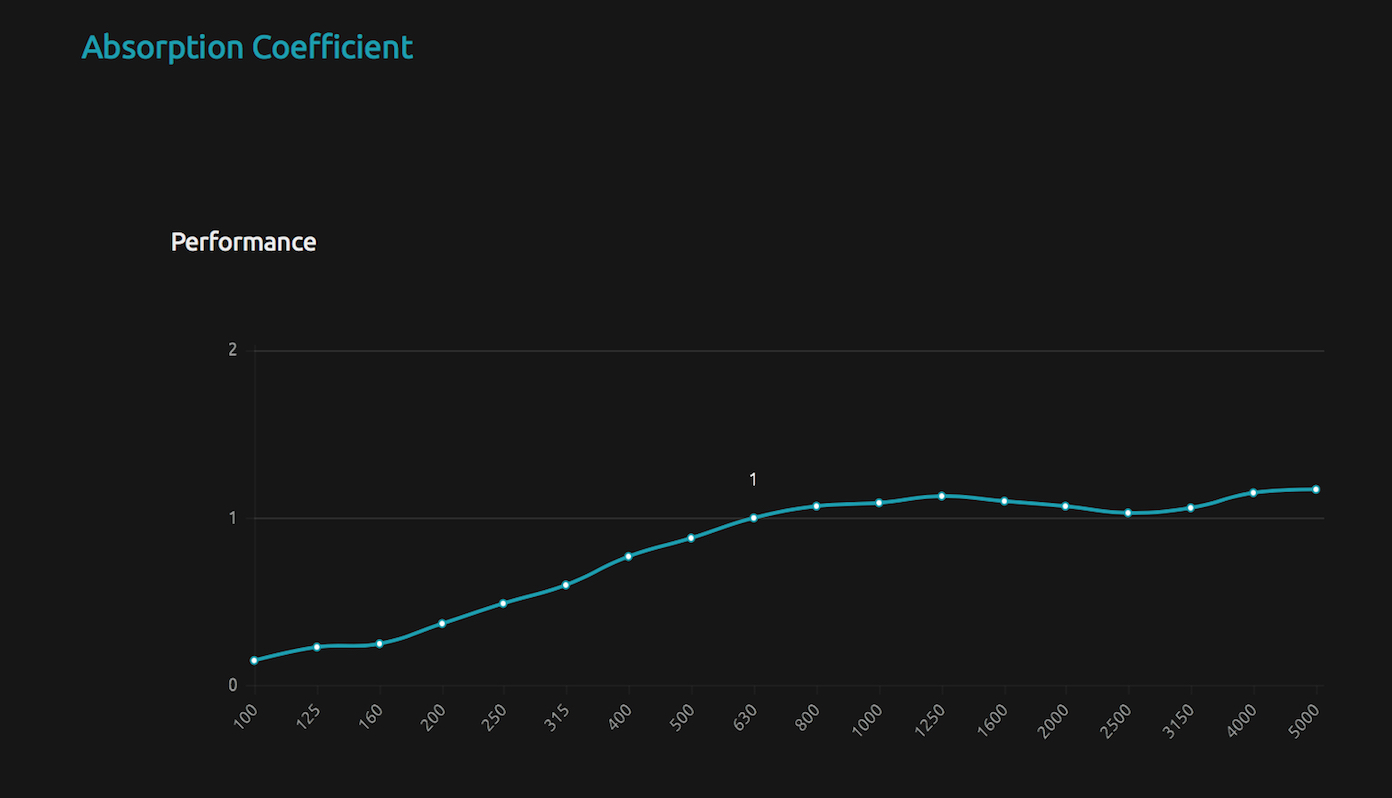Click the curve marker at 1000
Screen dimensions: 1392x798
point(879,503)
